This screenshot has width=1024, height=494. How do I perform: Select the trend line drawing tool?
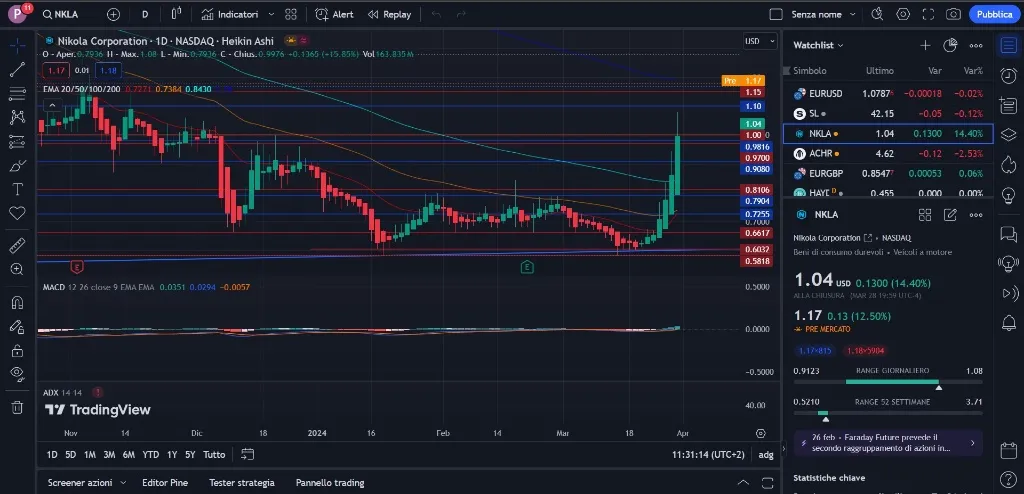[18, 69]
